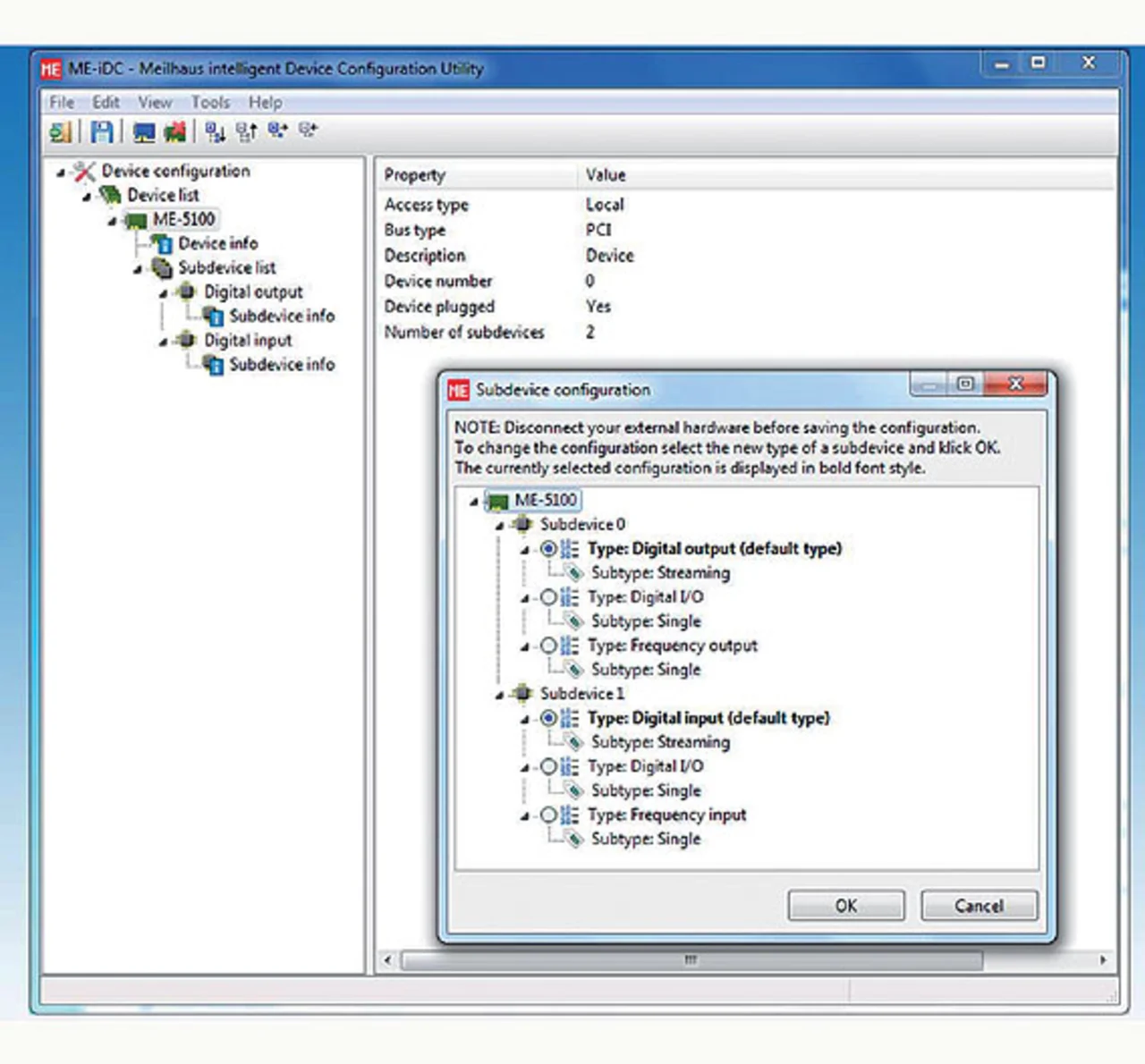This screenshot has width=1145, height=1064.
Task: Collapse the Device configuration root node
Action: [61, 173]
